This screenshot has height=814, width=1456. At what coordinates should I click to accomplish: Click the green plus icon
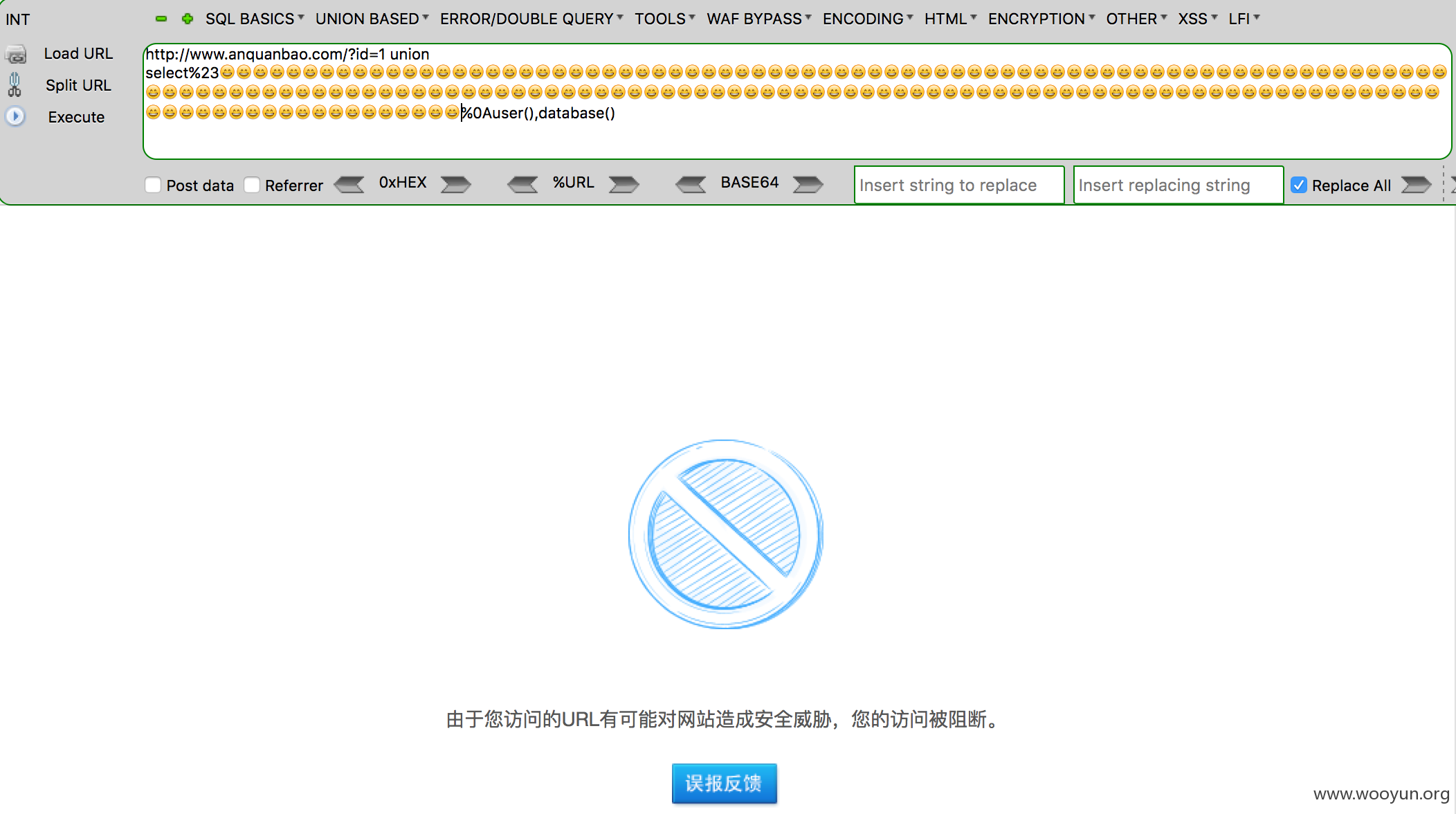point(187,19)
